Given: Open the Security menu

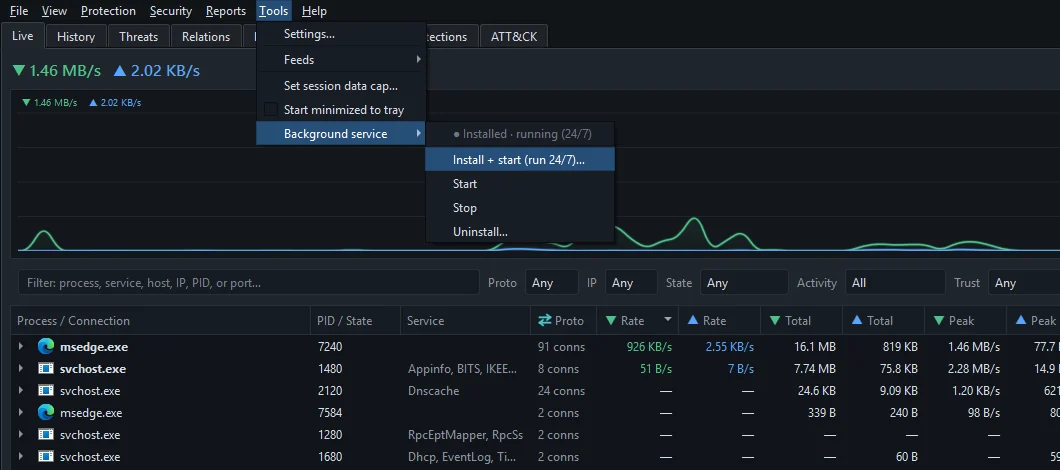Looking at the screenshot, I should (170, 11).
